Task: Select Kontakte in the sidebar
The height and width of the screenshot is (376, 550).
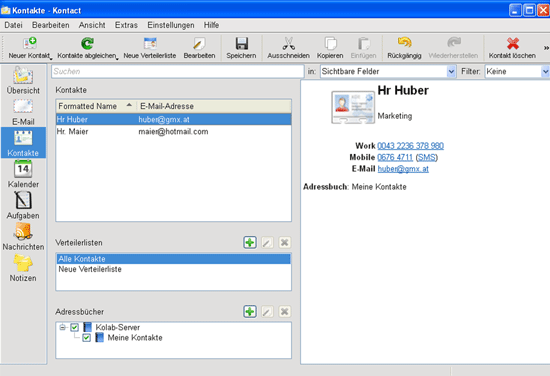Action: coord(23,143)
